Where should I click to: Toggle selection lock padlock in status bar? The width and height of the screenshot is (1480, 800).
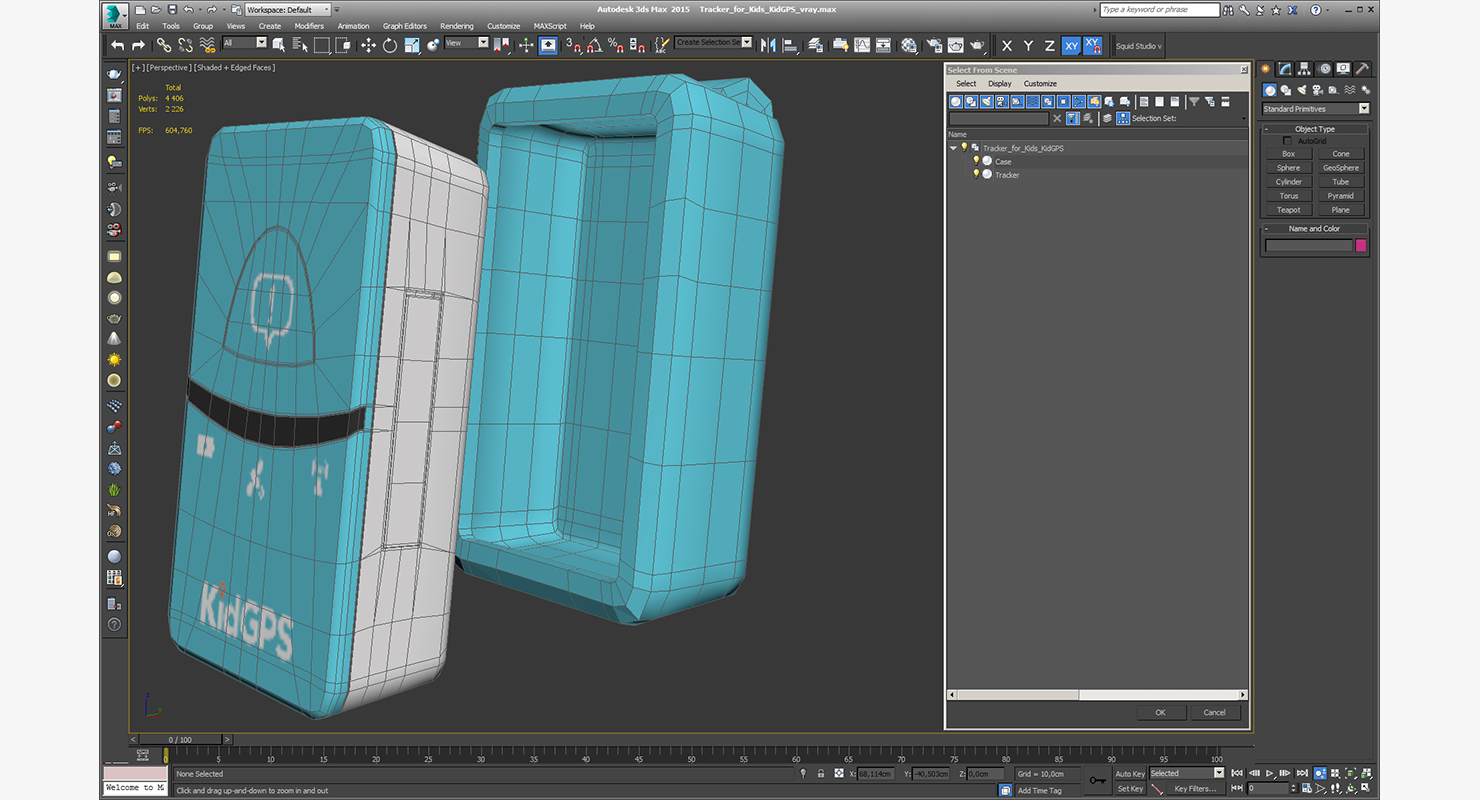[820, 774]
